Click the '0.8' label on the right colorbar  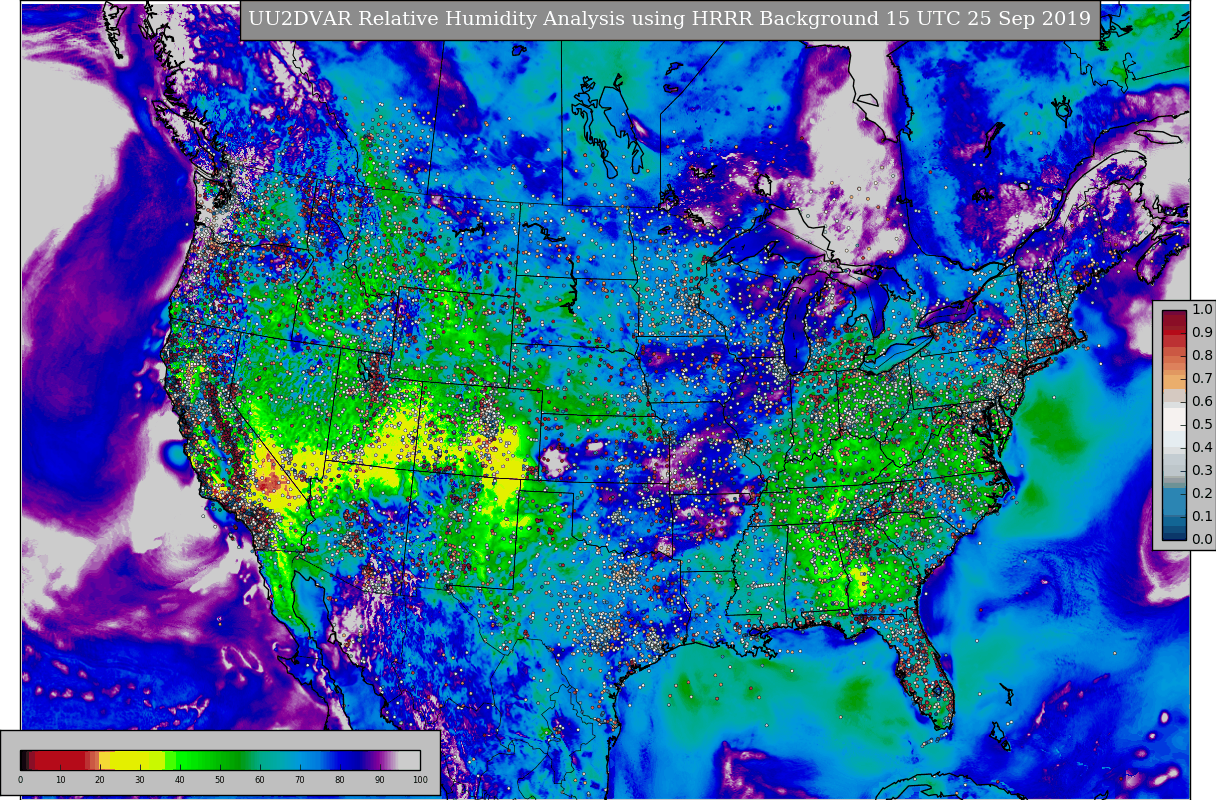pos(1202,356)
